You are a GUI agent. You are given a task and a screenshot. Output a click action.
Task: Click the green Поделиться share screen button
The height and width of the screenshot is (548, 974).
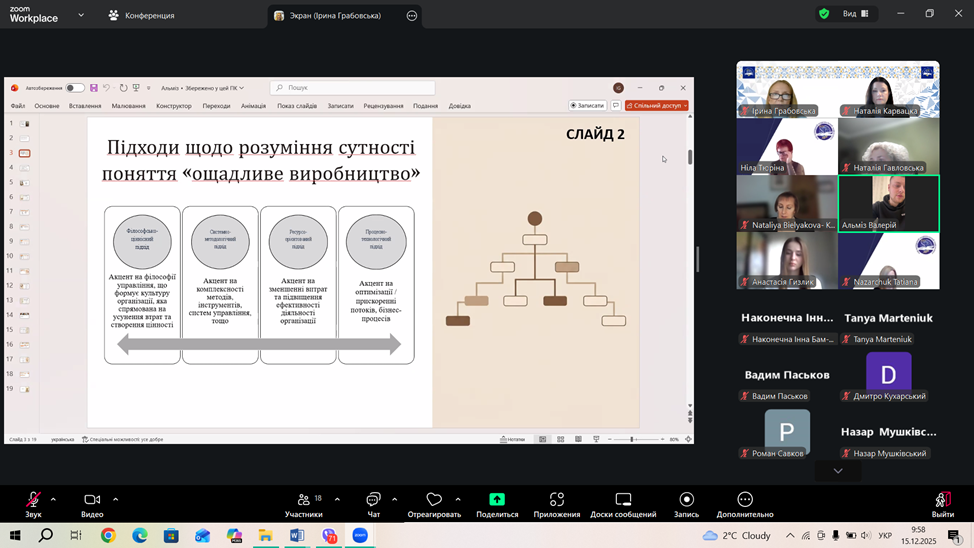(x=497, y=500)
